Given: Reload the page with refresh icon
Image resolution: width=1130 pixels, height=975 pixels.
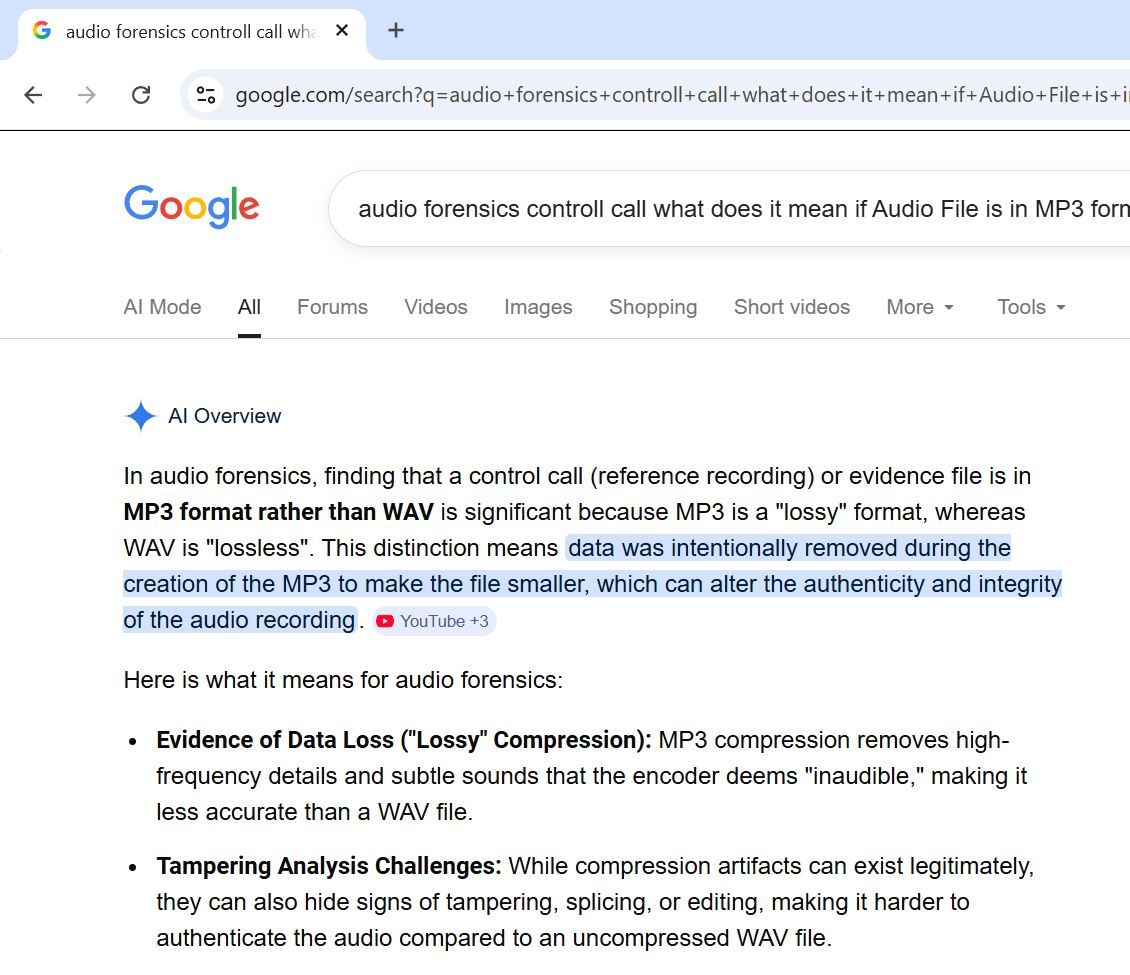Looking at the screenshot, I should pyautogui.click(x=141, y=95).
